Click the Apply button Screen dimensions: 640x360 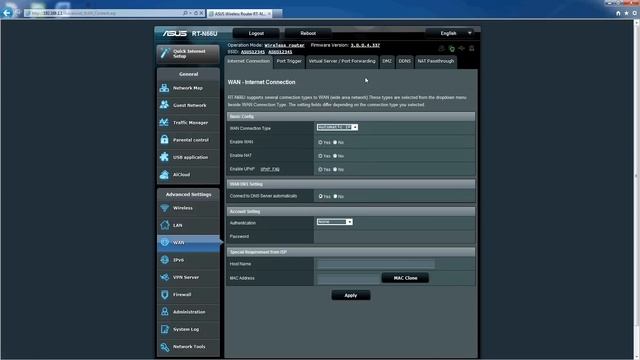click(x=351, y=295)
